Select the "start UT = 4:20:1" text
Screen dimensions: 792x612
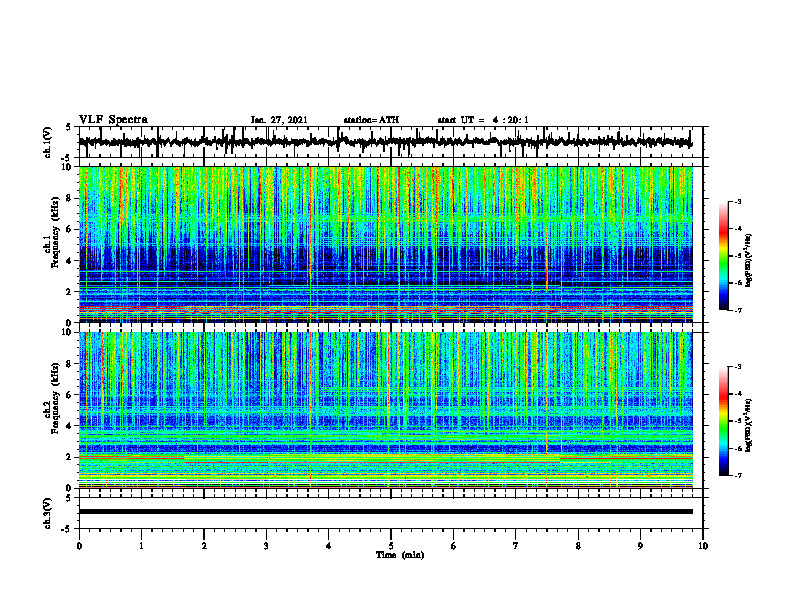tap(483, 120)
